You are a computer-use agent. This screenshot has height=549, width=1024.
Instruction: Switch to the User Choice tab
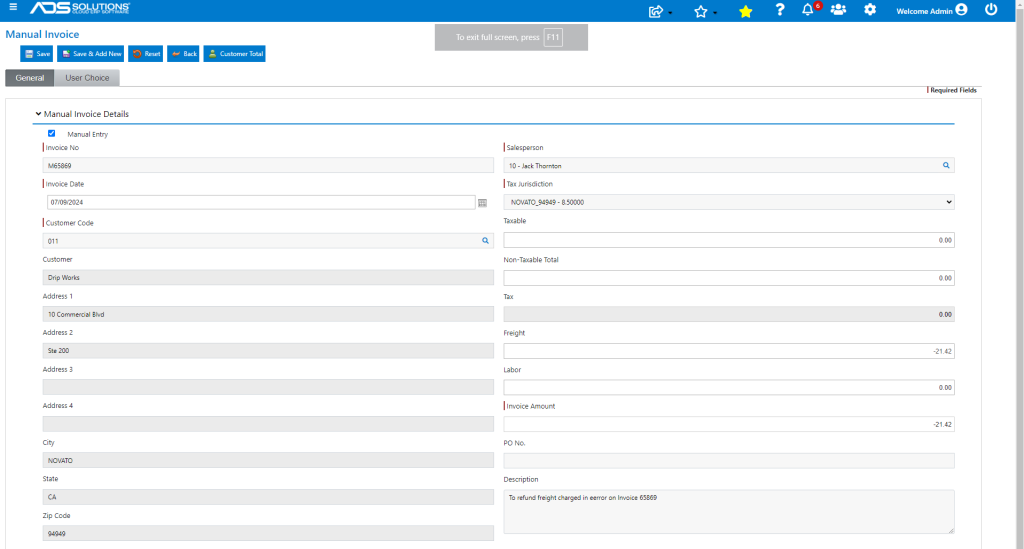[x=87, y=78]
